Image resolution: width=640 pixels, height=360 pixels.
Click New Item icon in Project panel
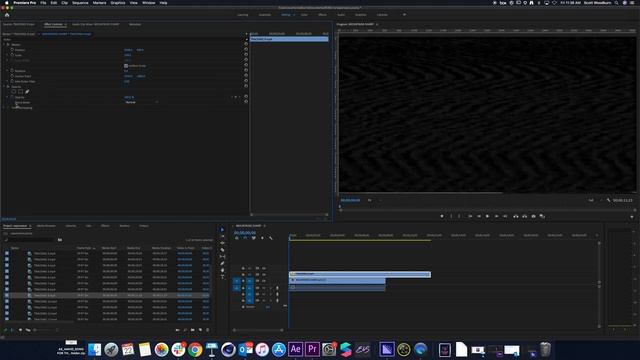[200, 330]
